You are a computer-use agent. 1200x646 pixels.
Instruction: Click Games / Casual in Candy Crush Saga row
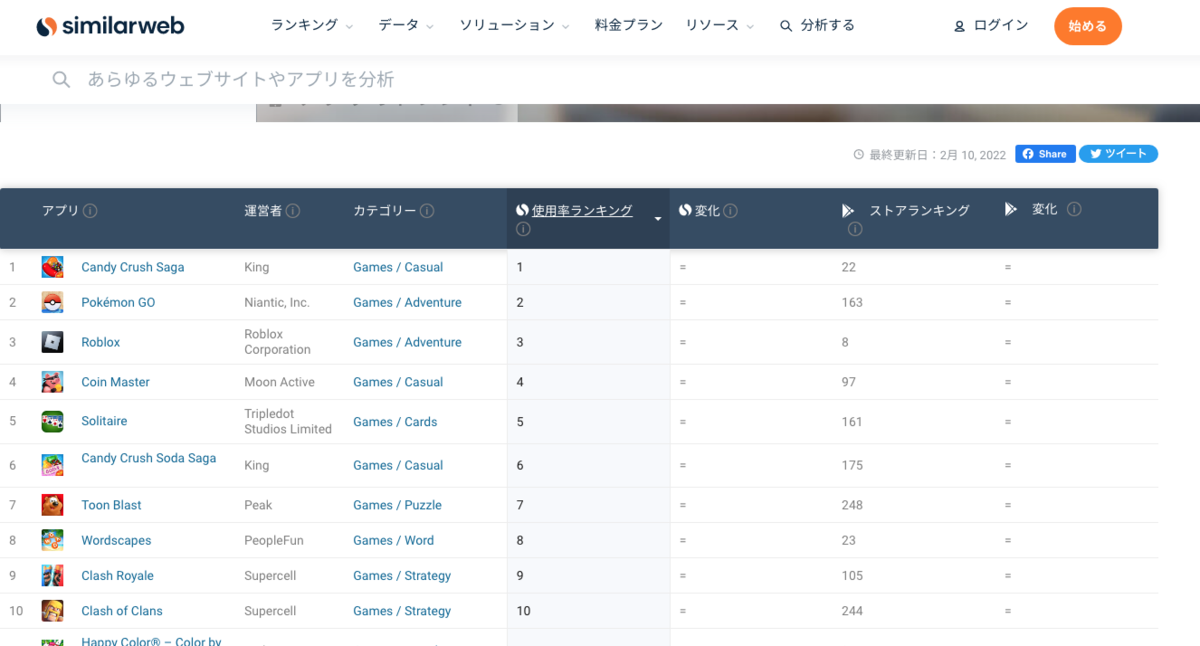(398, 267)
